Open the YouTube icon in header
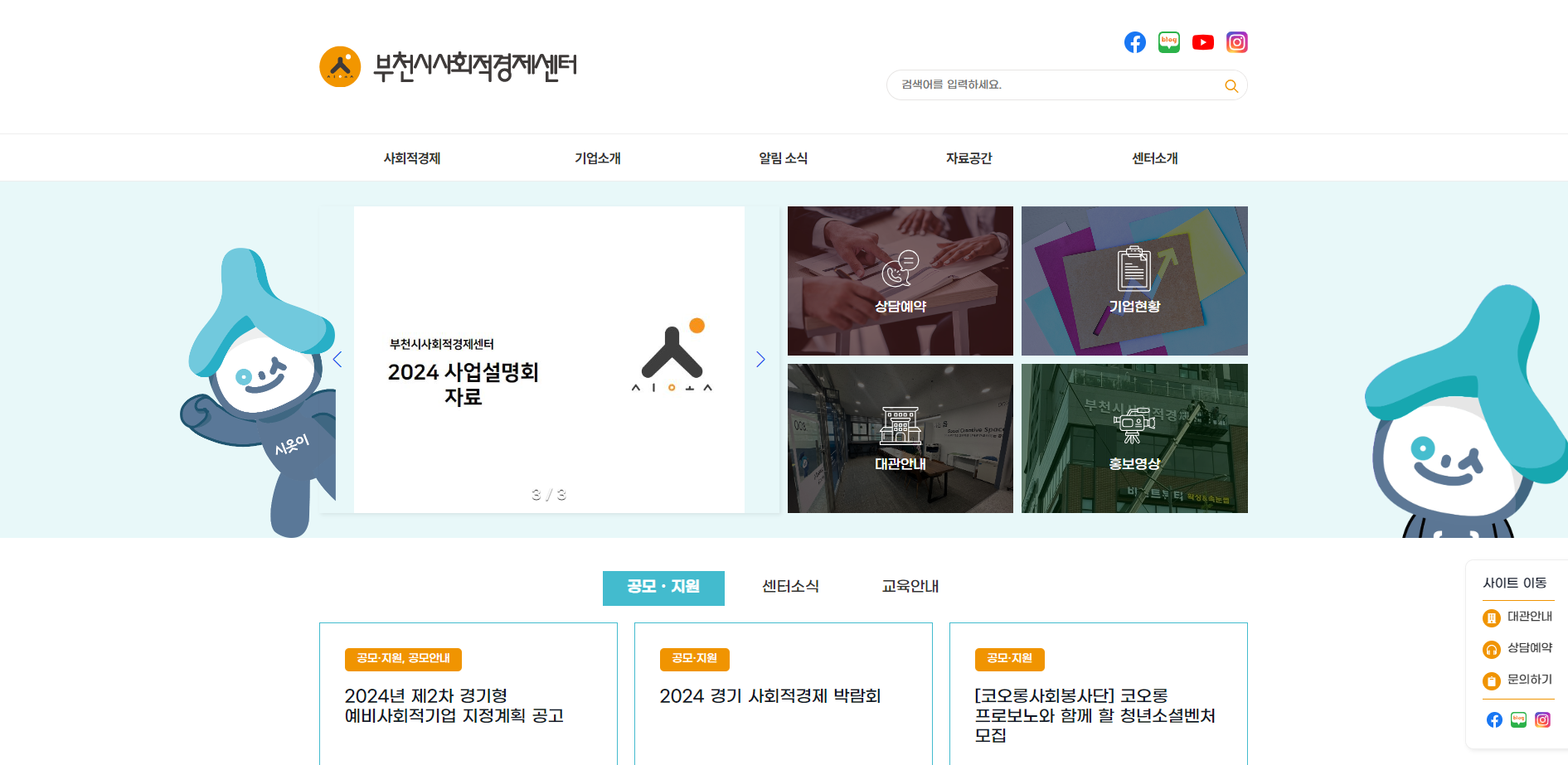Viewport: 1568px width, 765px height. 1203,42
